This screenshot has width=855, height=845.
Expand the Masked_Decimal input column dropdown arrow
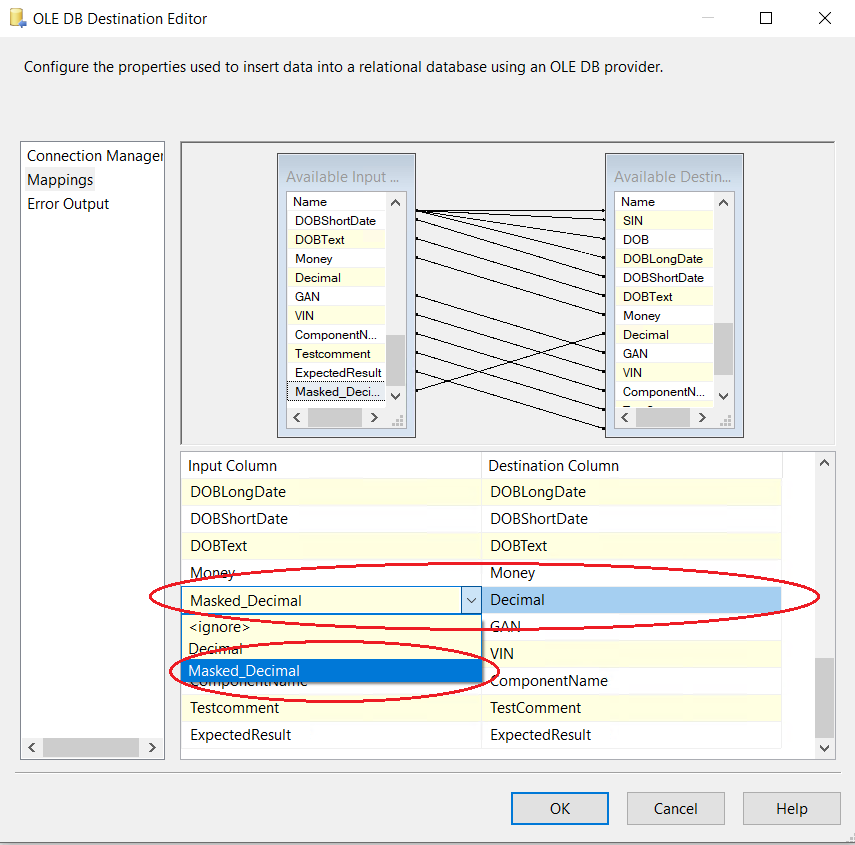(x=471, y=600)
